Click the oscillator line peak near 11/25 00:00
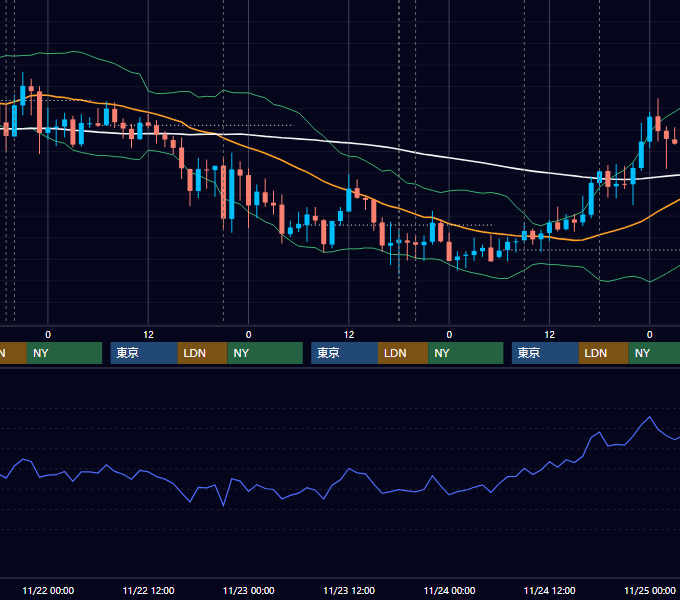The image size is (680, 600). 649,417
